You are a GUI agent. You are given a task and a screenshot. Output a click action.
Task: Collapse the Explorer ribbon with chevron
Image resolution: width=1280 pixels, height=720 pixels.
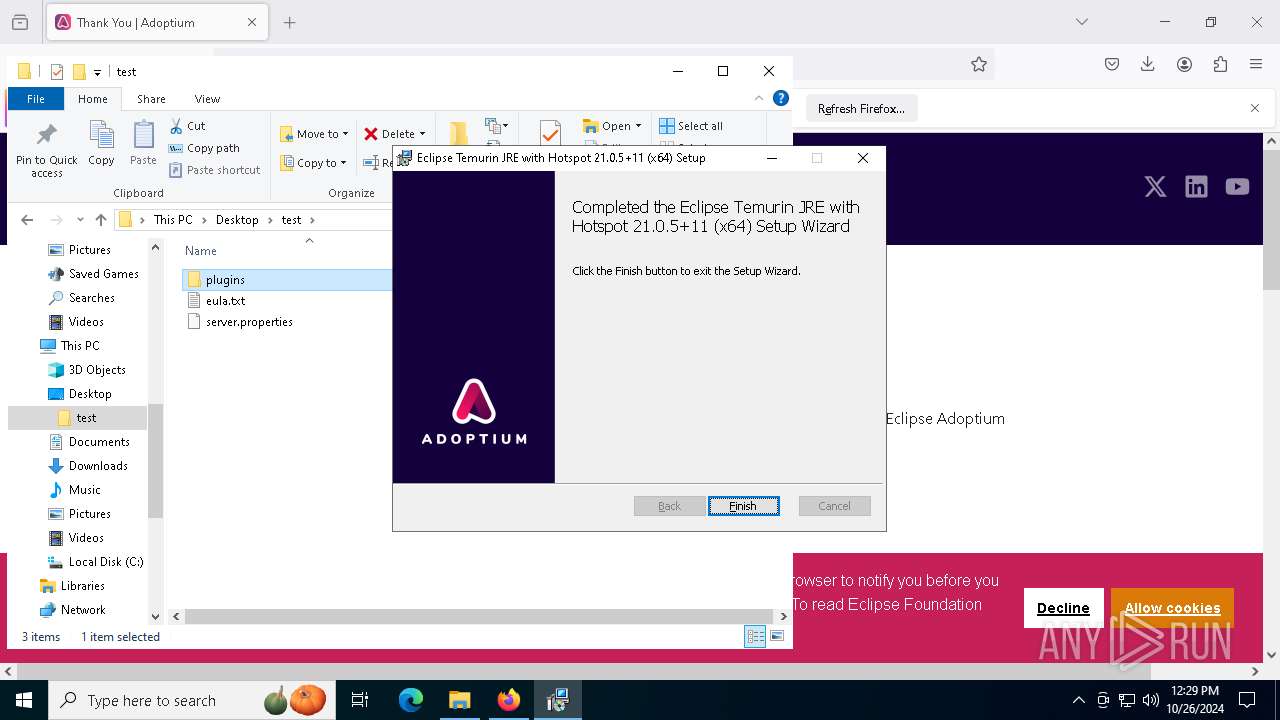click(758, 99)
